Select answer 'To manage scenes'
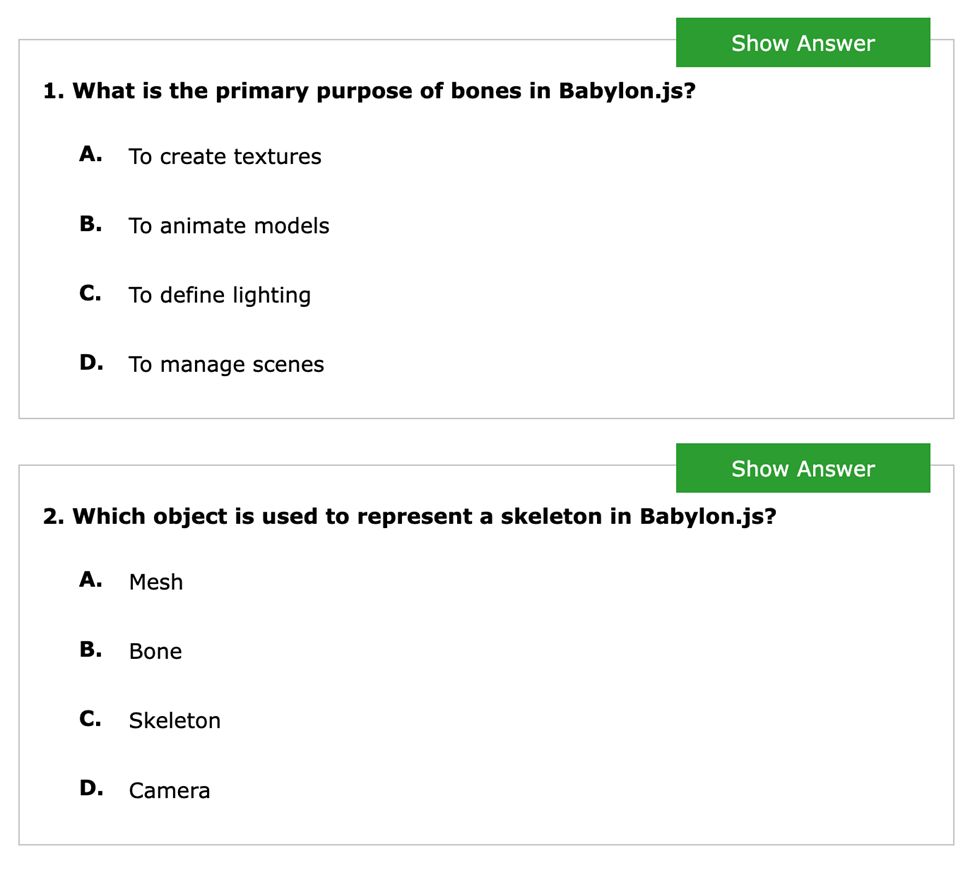Viewport: 975px width, 878px height. (226, 364)
